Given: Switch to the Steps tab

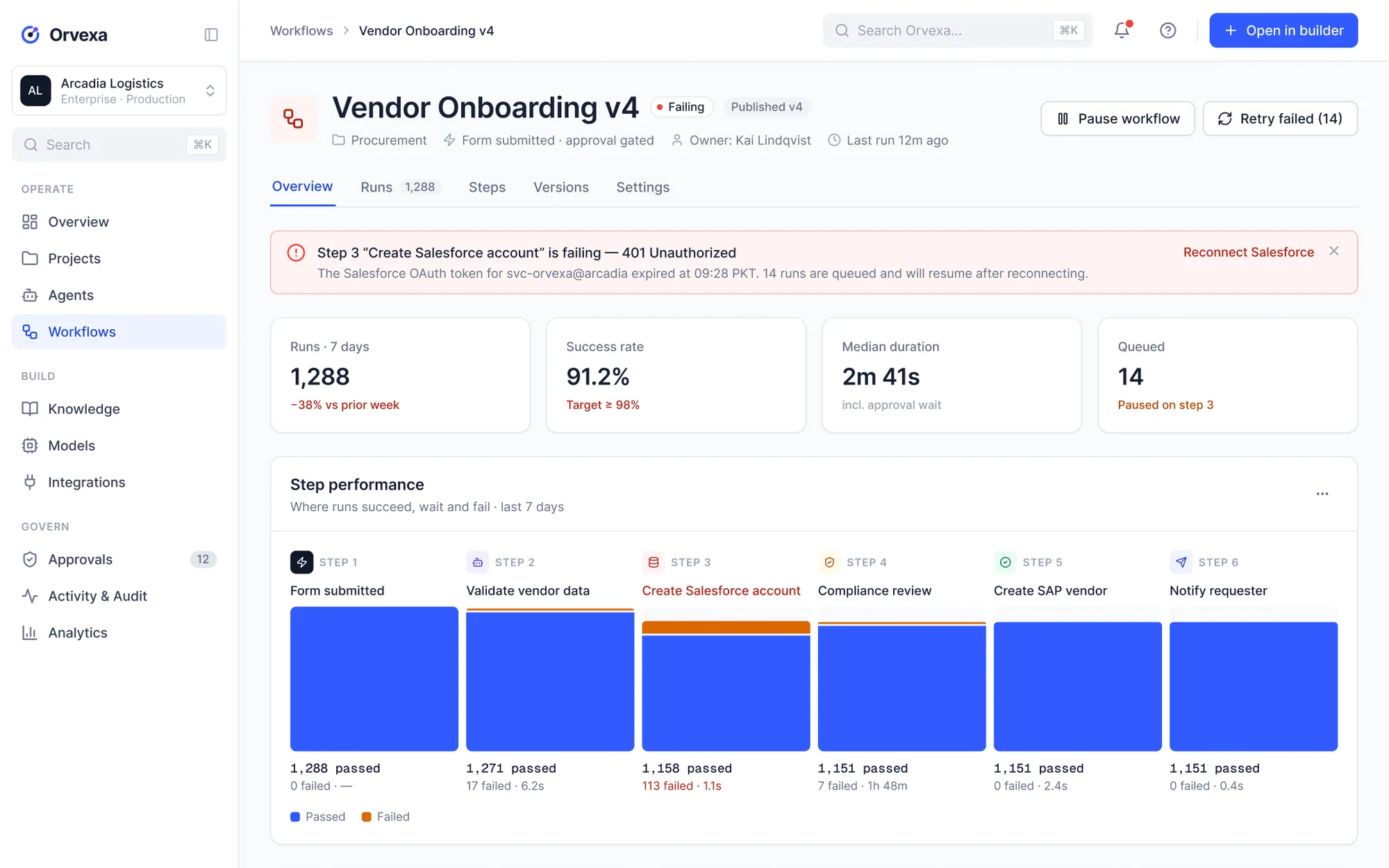Looking at the screenshot, I should point(487,187).
